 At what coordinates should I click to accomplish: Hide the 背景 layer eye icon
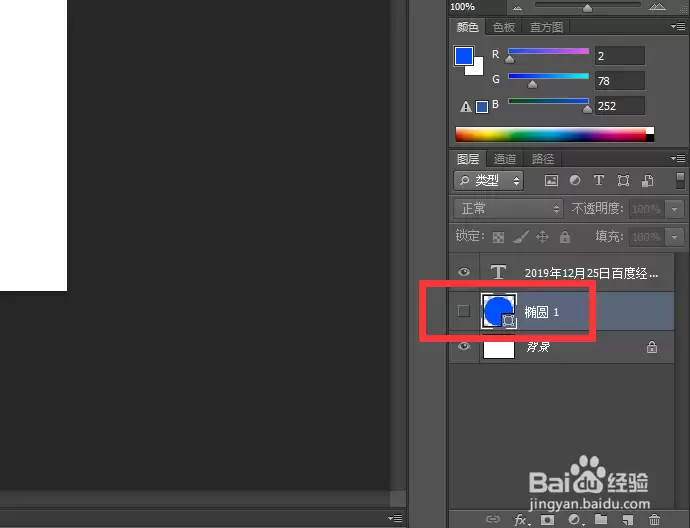point(463,347)
